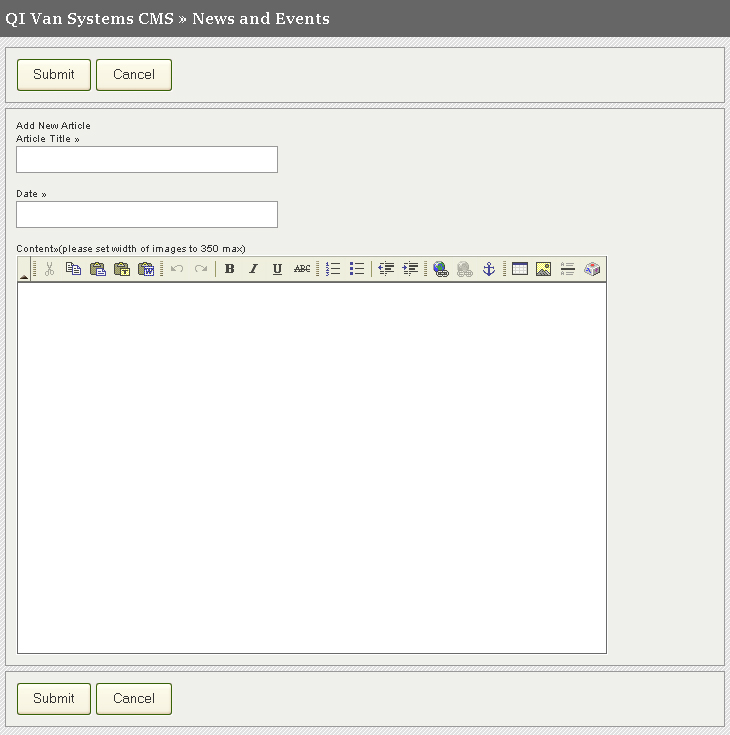This screenshot has height=735, width=730.
Task: Decrease indent of the text
Action: (386, 269)
